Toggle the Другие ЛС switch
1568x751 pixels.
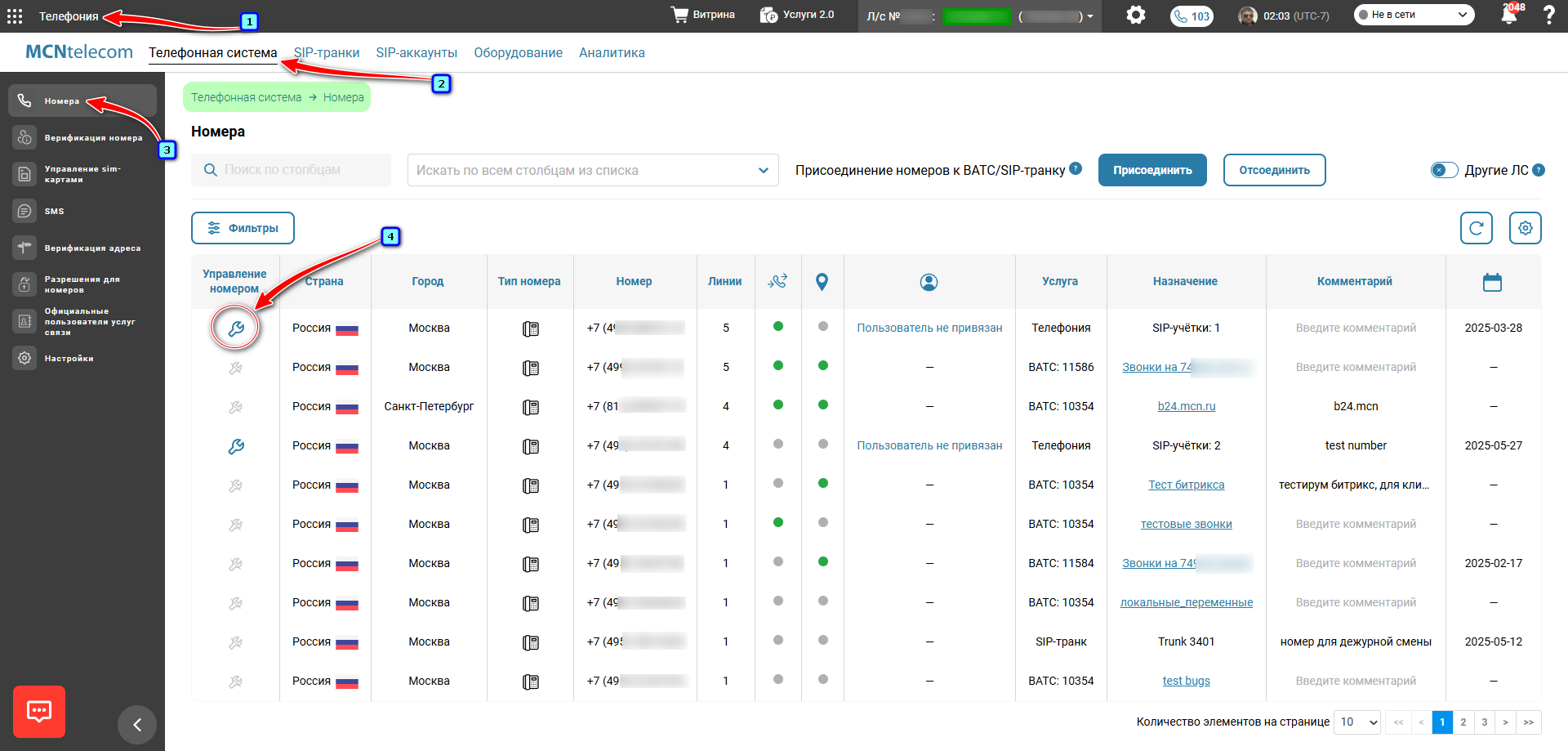pos(1444,170)
